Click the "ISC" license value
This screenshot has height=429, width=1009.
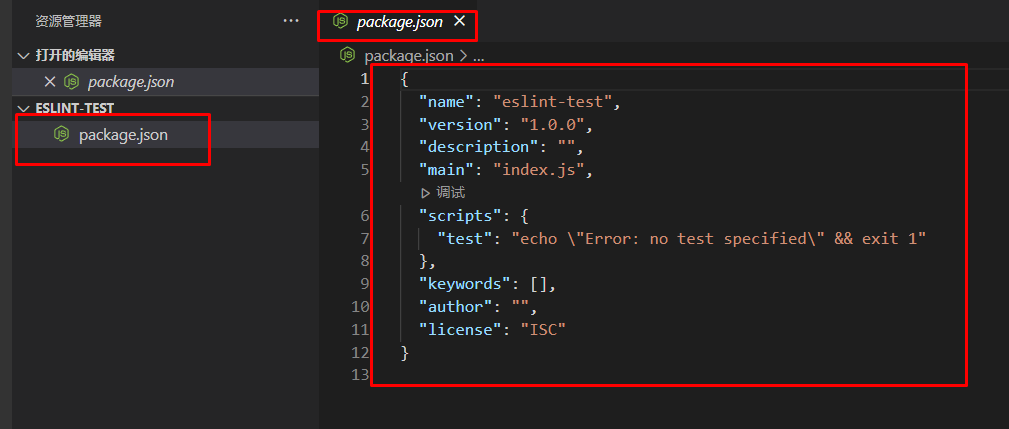(x=543, y=330)
